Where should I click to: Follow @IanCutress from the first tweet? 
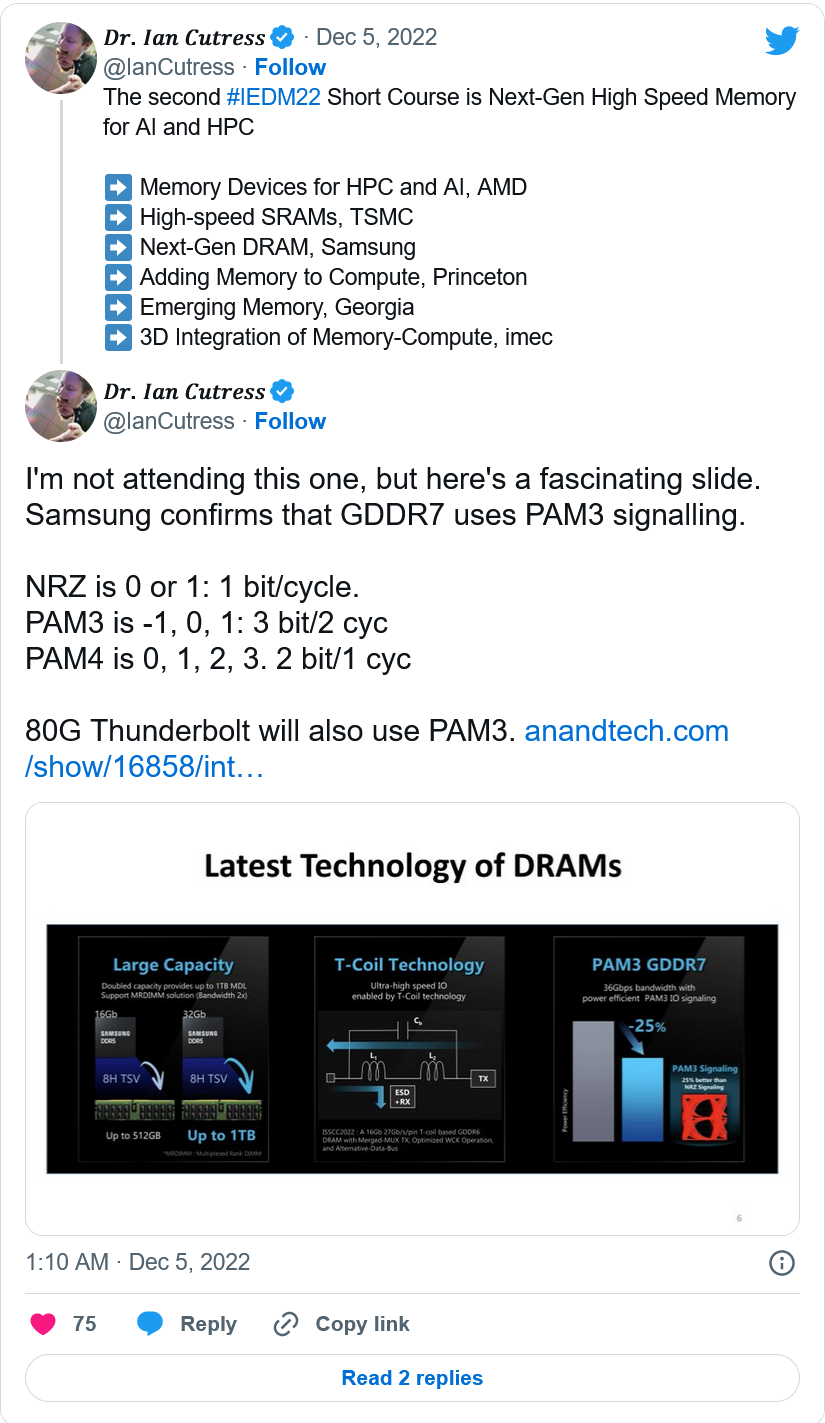click(x=290, y=67)
